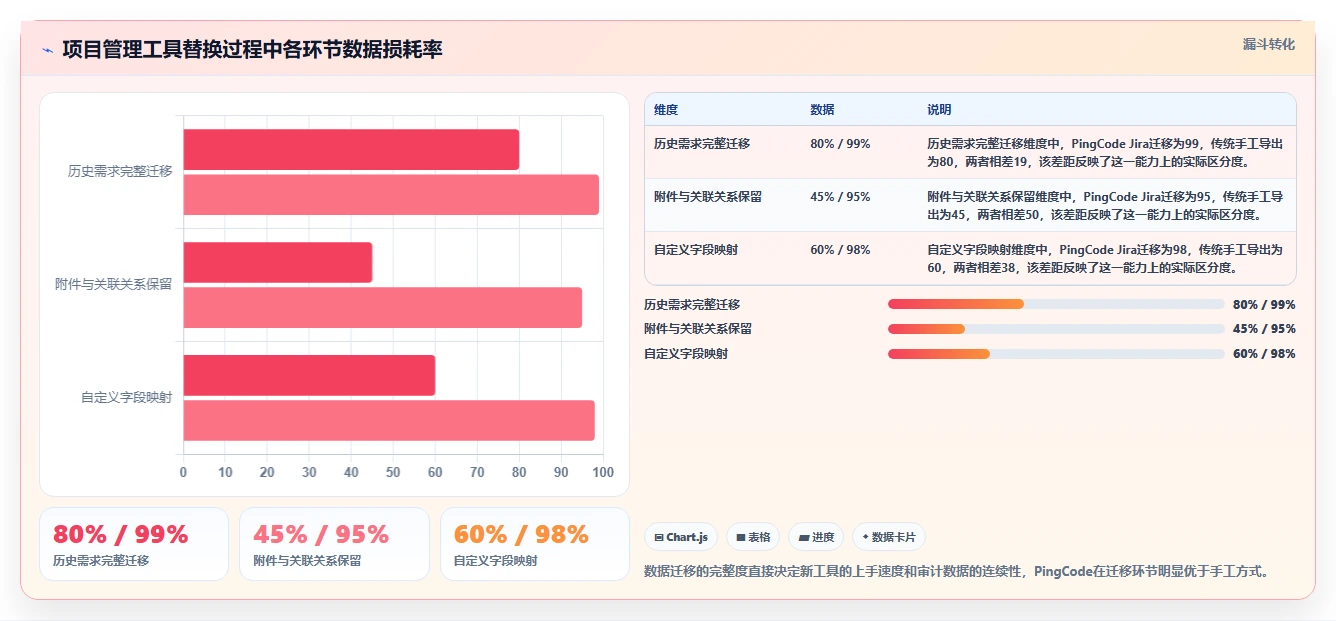Click the 数据卡片 chip
Image resolution: width=1336 pixels, height=621 pixels.
889,537
